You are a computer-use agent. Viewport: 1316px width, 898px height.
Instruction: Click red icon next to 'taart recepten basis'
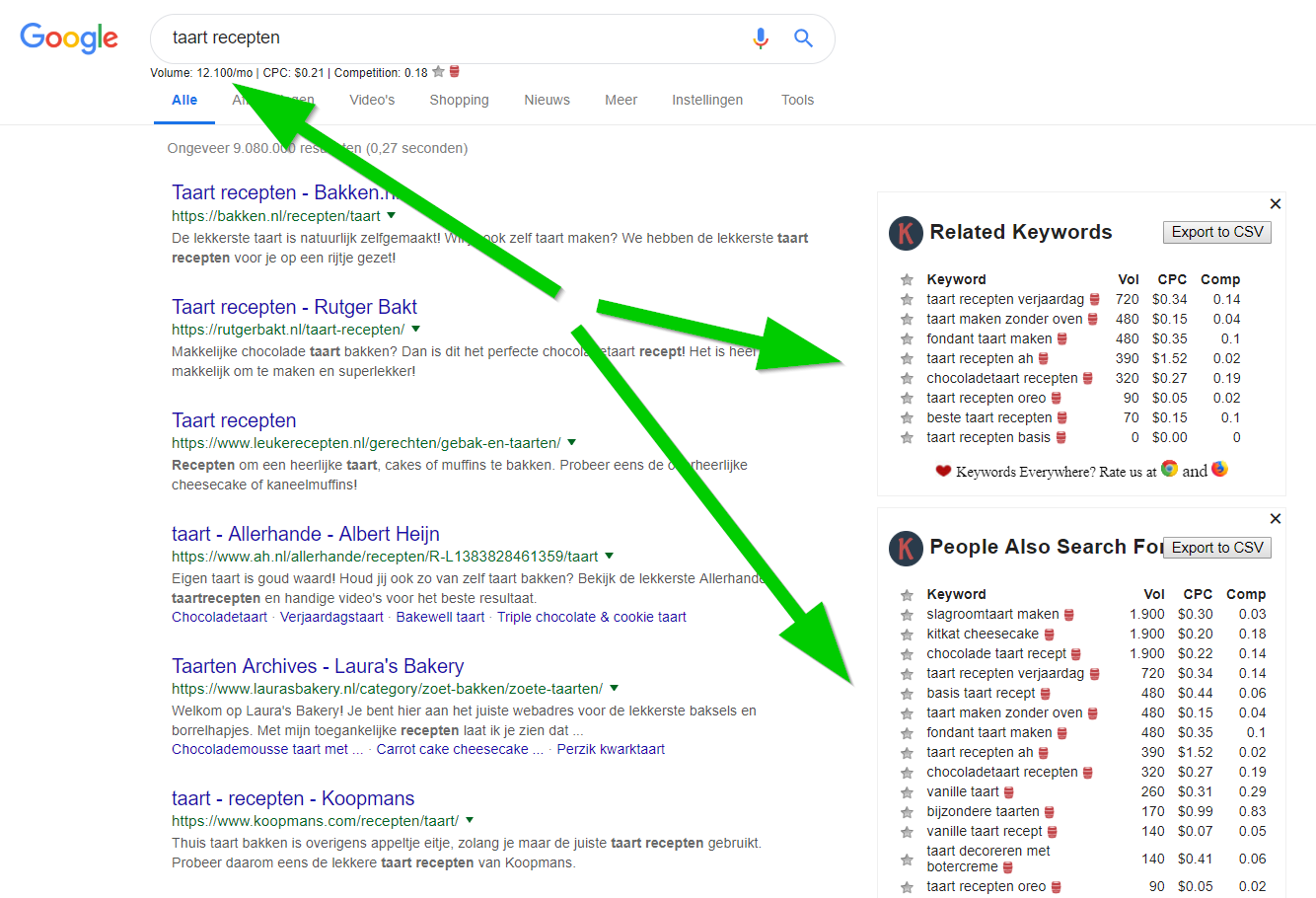coord(1061,437)
